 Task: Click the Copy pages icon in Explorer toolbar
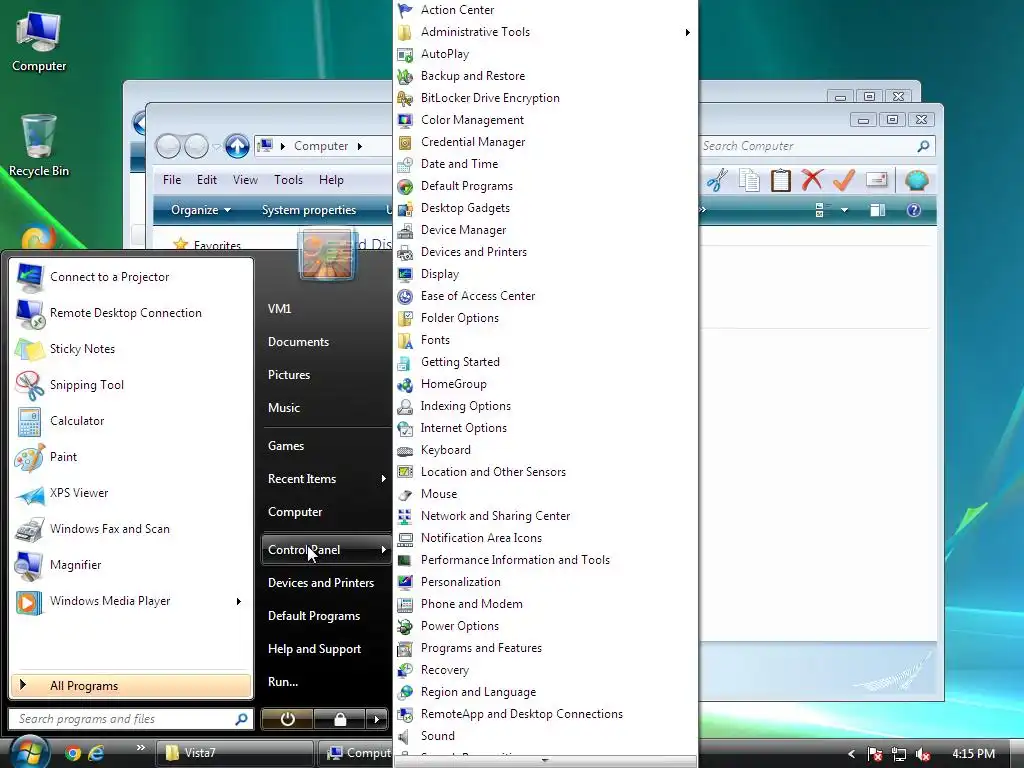click(749, 180)
